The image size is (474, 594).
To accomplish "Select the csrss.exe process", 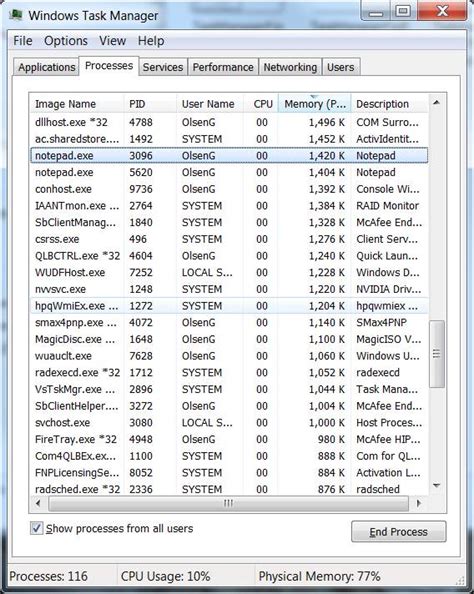I will pyautogui.click(x=229, y=239).
